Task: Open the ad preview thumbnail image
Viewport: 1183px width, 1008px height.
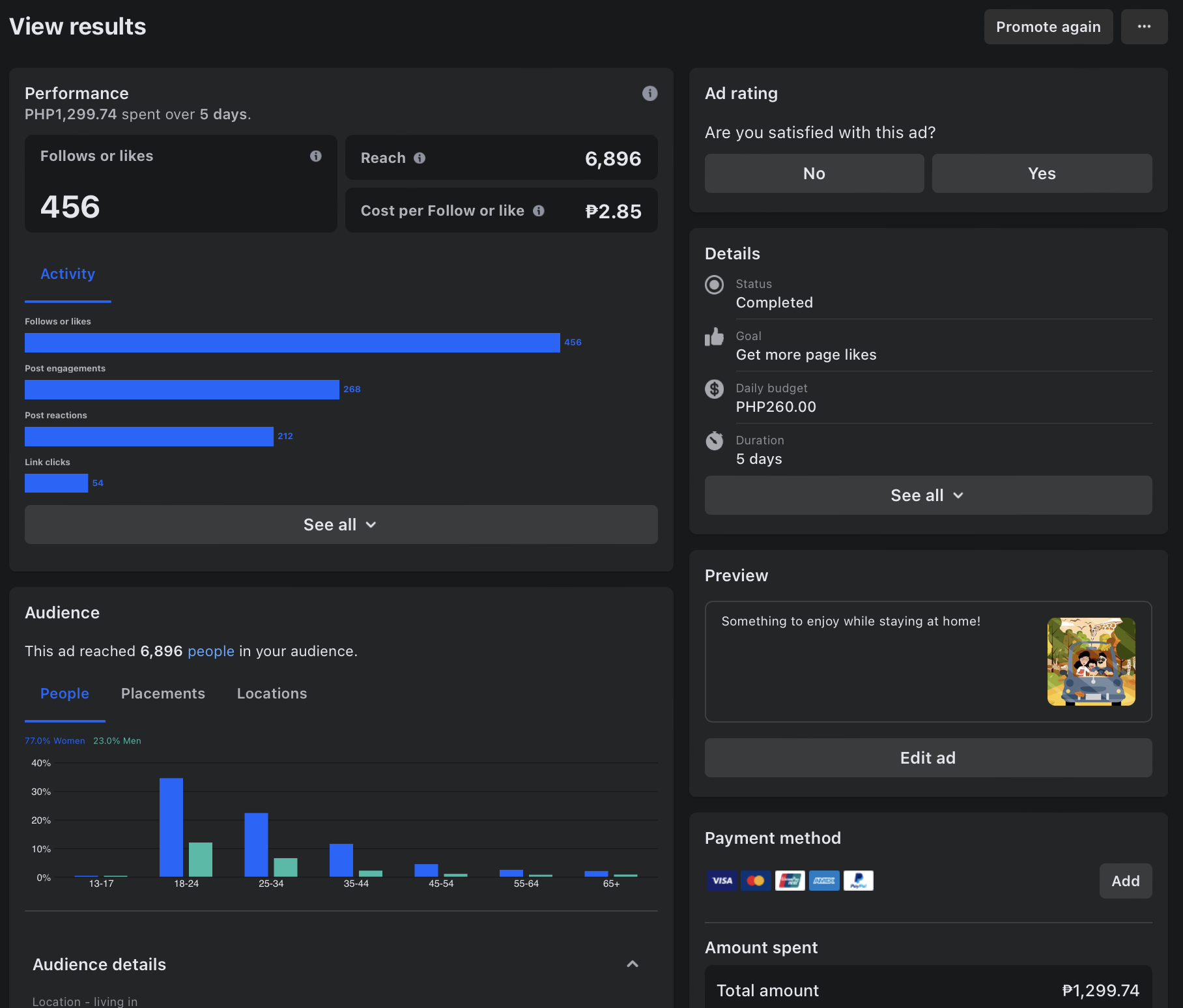Action: pos(1091,661)
